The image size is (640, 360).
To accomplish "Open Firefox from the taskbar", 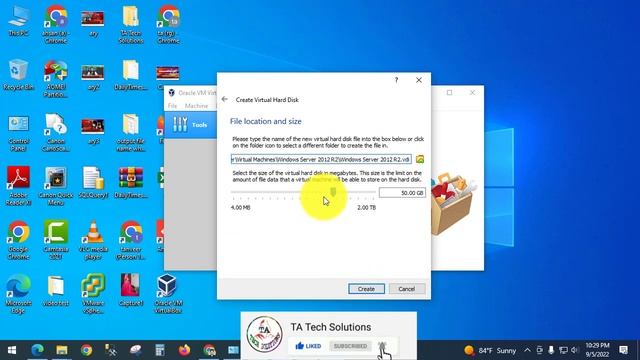I will 184,350.
